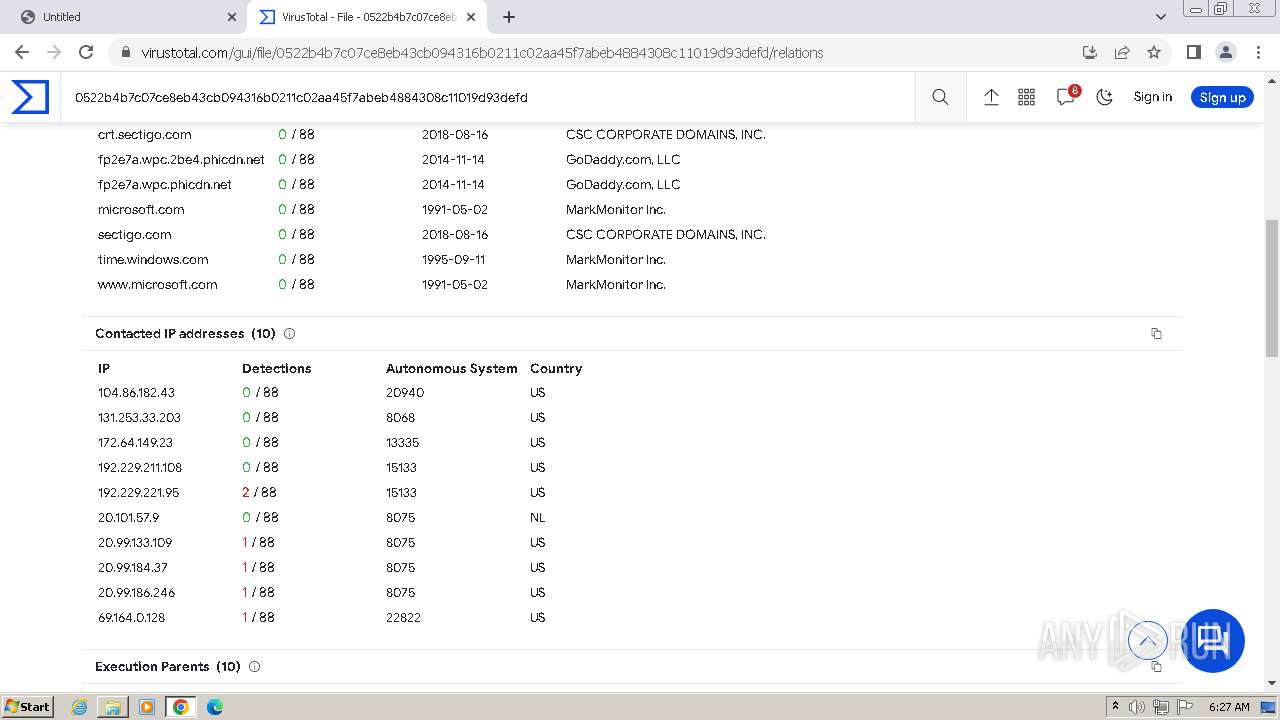
Task: Close the VirusTotal tab
Action: [x=471, y=17]
